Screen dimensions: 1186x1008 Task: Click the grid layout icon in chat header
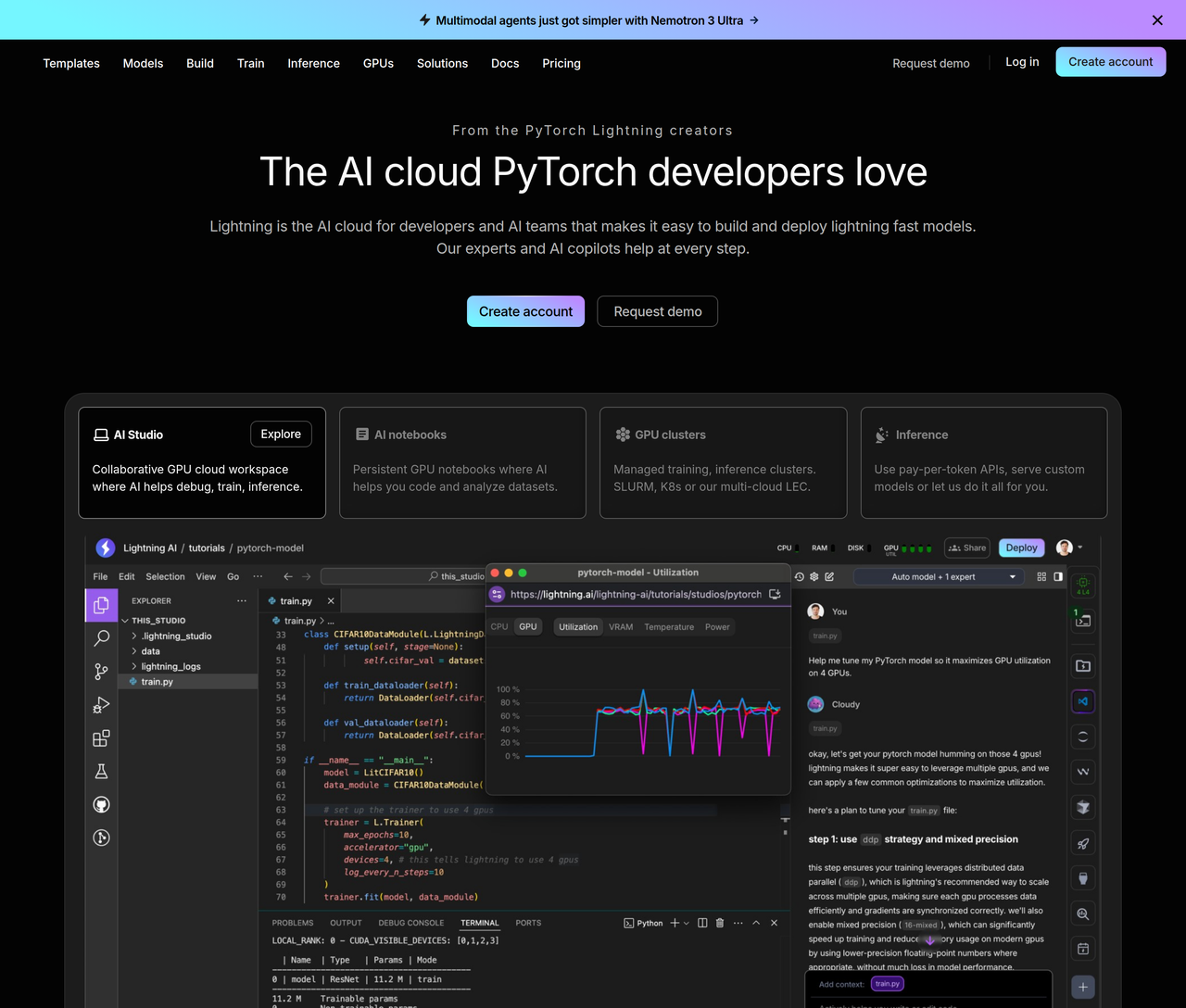[1041, 576]
